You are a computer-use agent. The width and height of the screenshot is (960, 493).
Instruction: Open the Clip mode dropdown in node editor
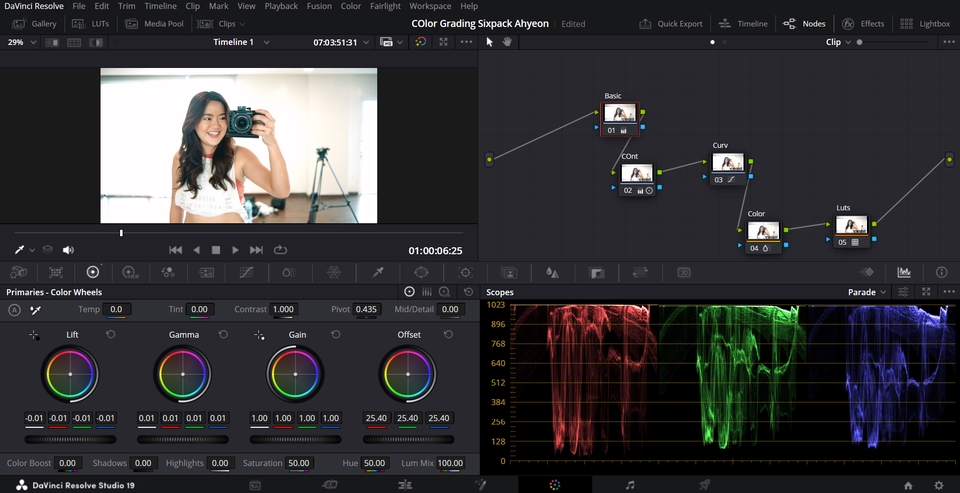click(838, 42)
